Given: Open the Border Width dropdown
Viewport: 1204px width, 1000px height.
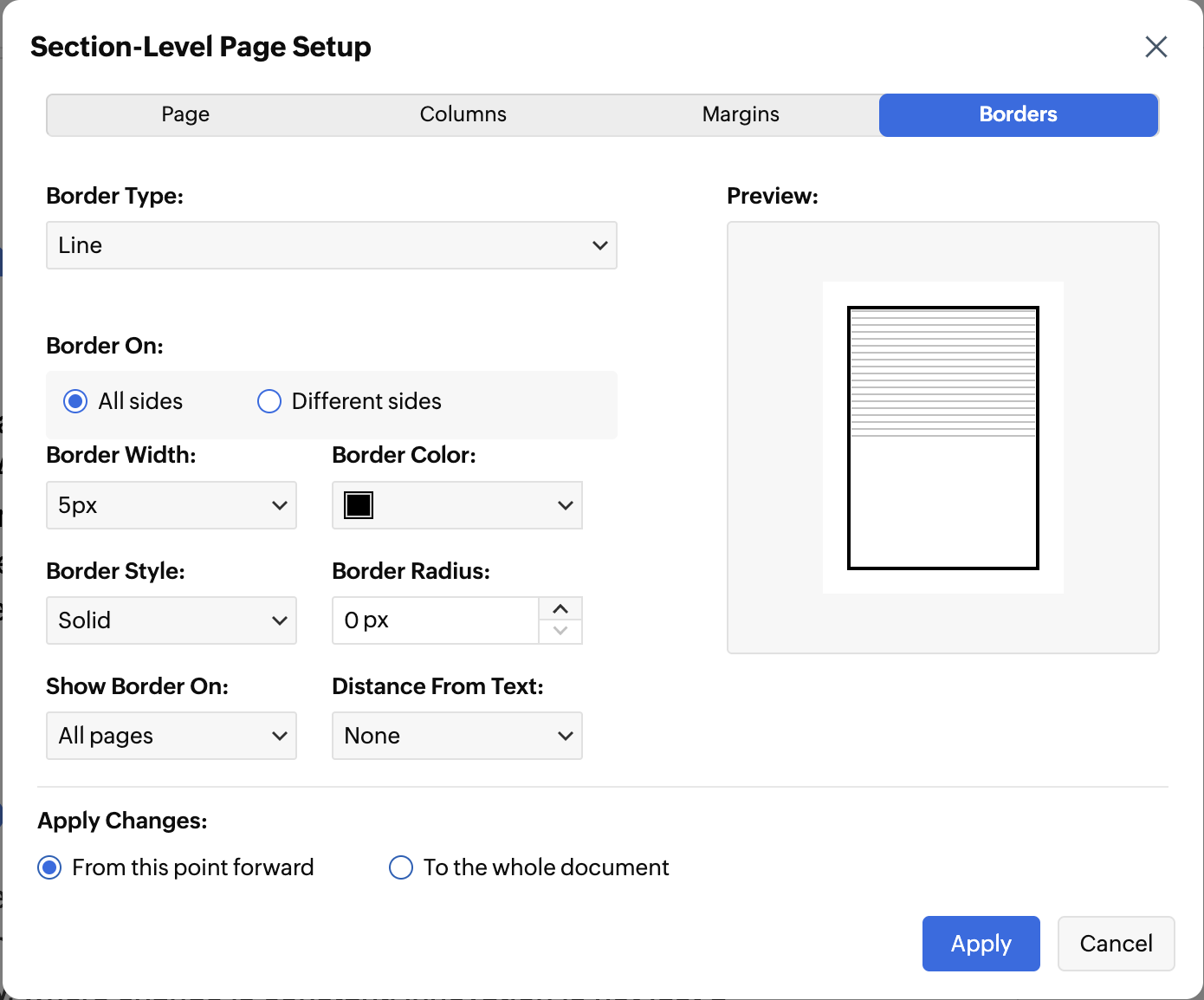Looking at the screenshot, I should pyautogui.click(x=171, y=505).
